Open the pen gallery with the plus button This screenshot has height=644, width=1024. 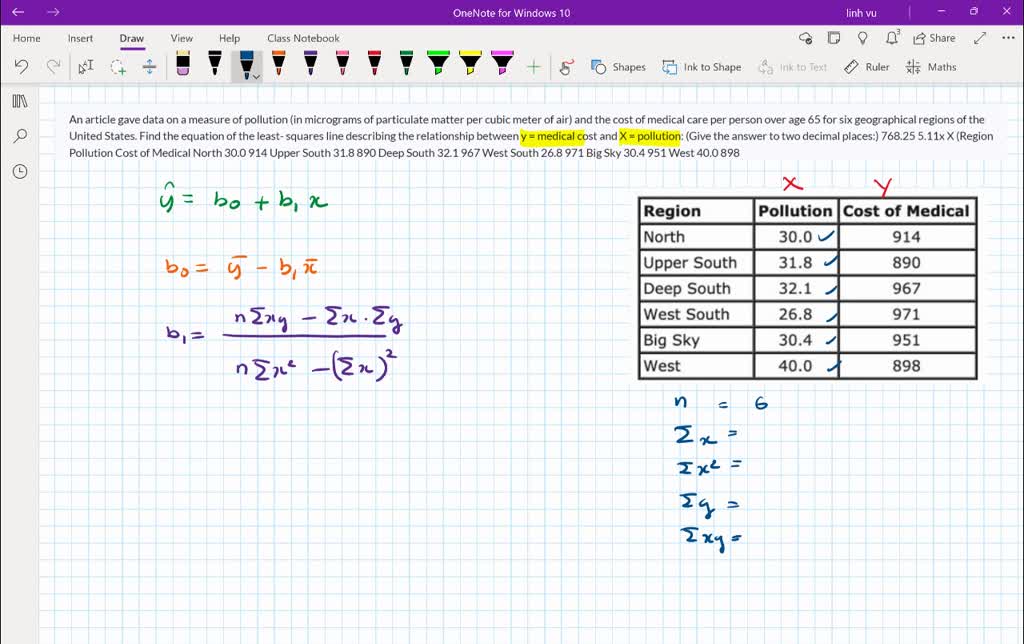click(x=533, y=66)
